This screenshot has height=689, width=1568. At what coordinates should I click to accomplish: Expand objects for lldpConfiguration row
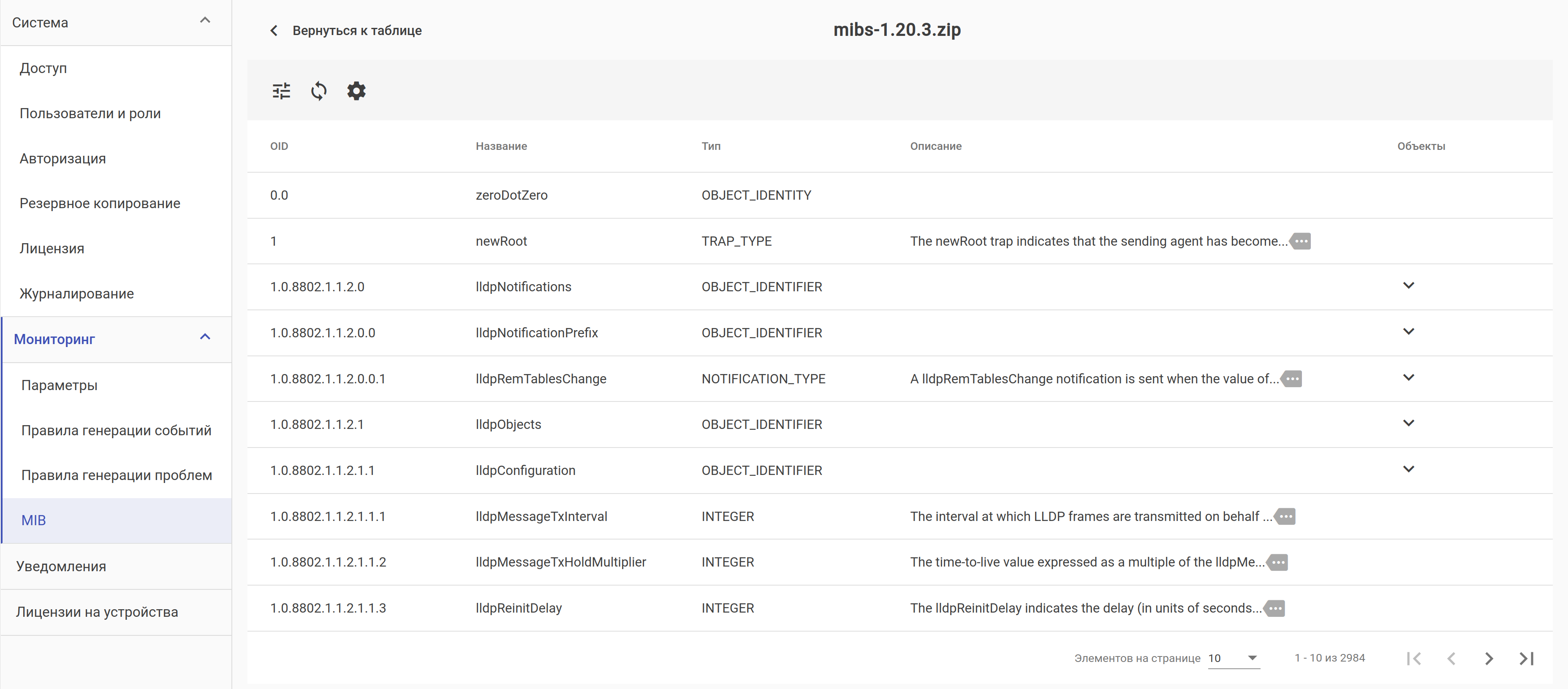(x=1408, y=469)
